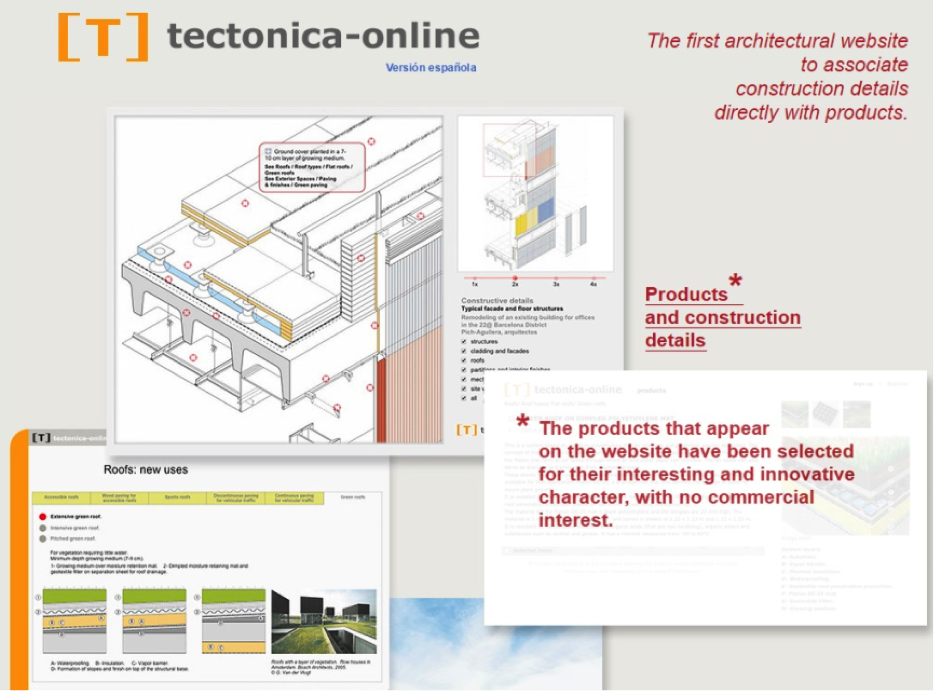Image resolution: width=934 pixels, height=691 pixels.
Task: Toggle the roofs layer checkbox
Action: (464, 360)
